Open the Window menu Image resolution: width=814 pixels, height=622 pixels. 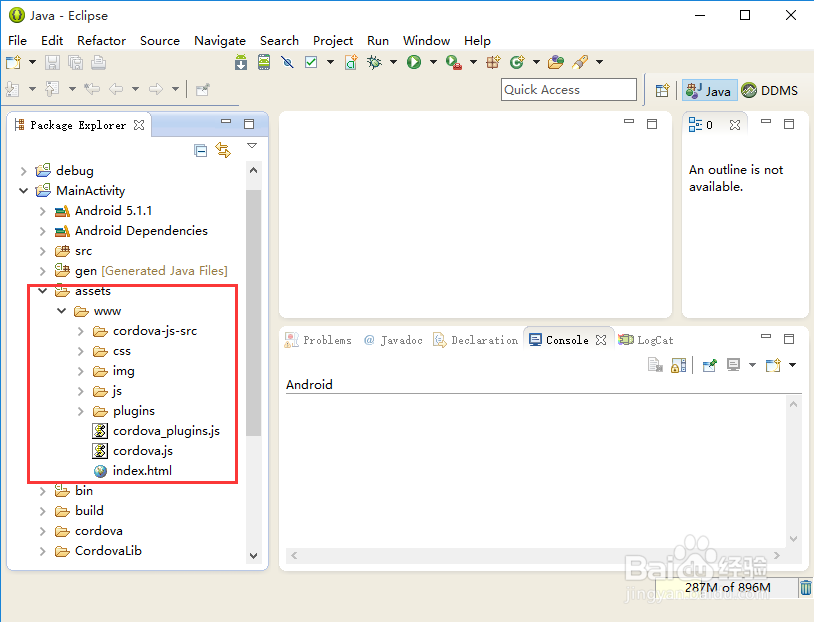pos(426,40)
